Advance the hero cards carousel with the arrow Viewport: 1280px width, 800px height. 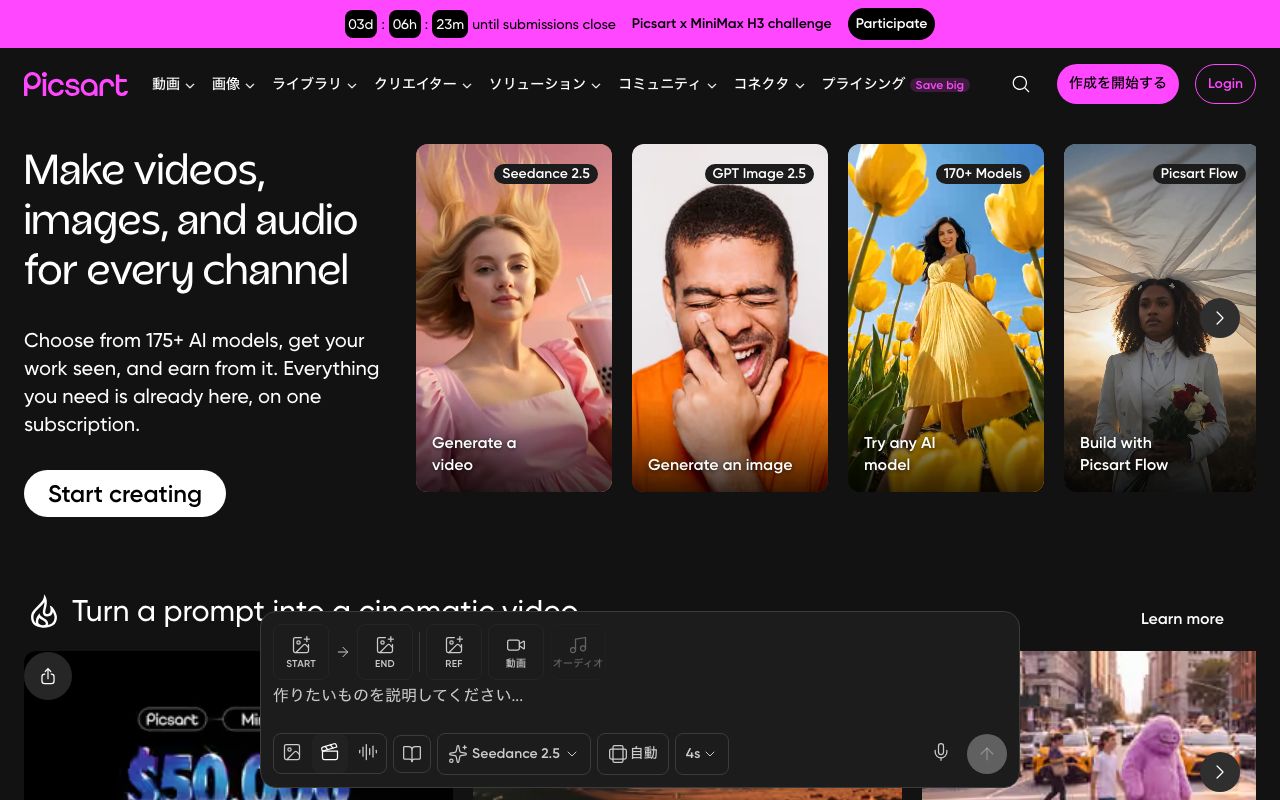1220,318
